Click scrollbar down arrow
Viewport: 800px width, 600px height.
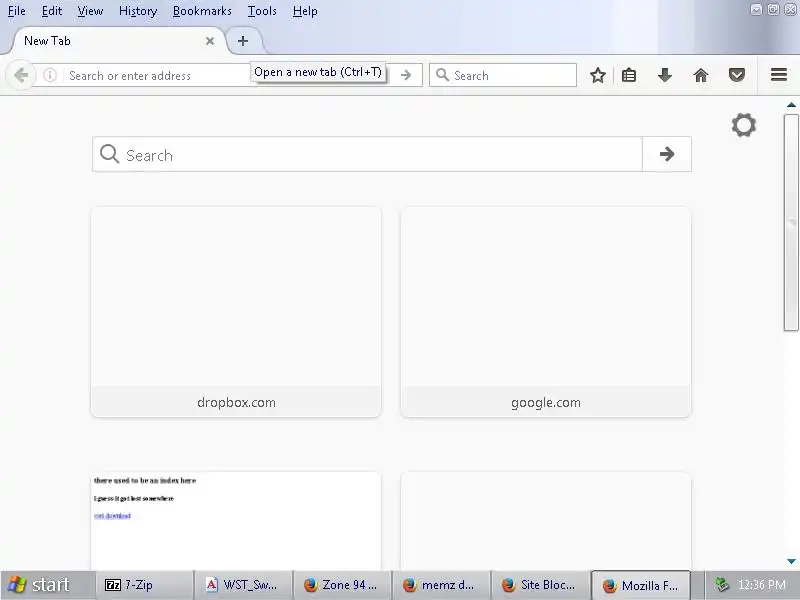coord(791,561)
